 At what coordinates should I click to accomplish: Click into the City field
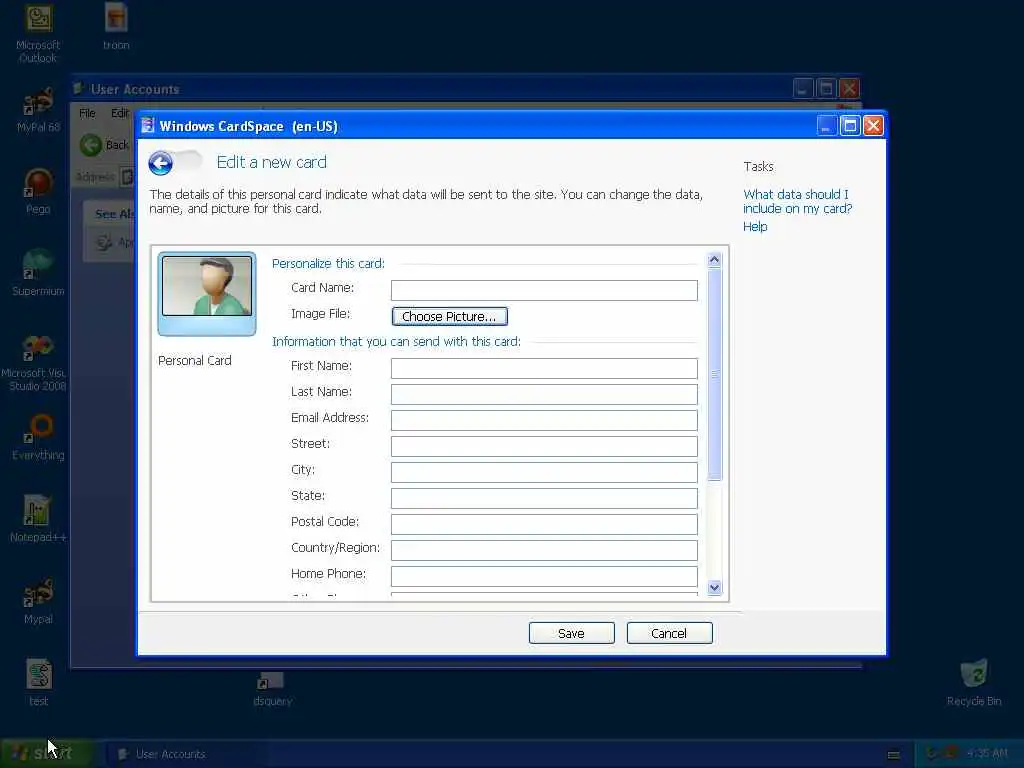(544, 472)
